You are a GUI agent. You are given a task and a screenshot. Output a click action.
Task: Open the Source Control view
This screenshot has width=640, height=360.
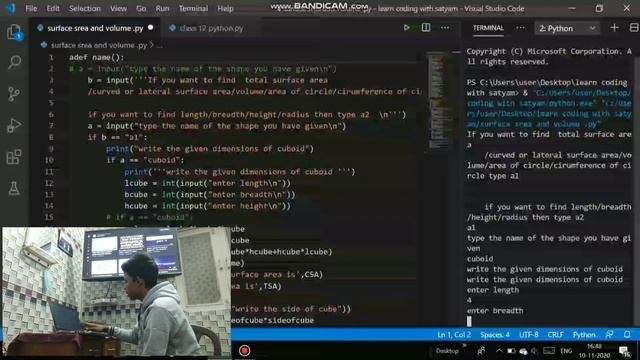pyautogui.click(x=14, y=94)
